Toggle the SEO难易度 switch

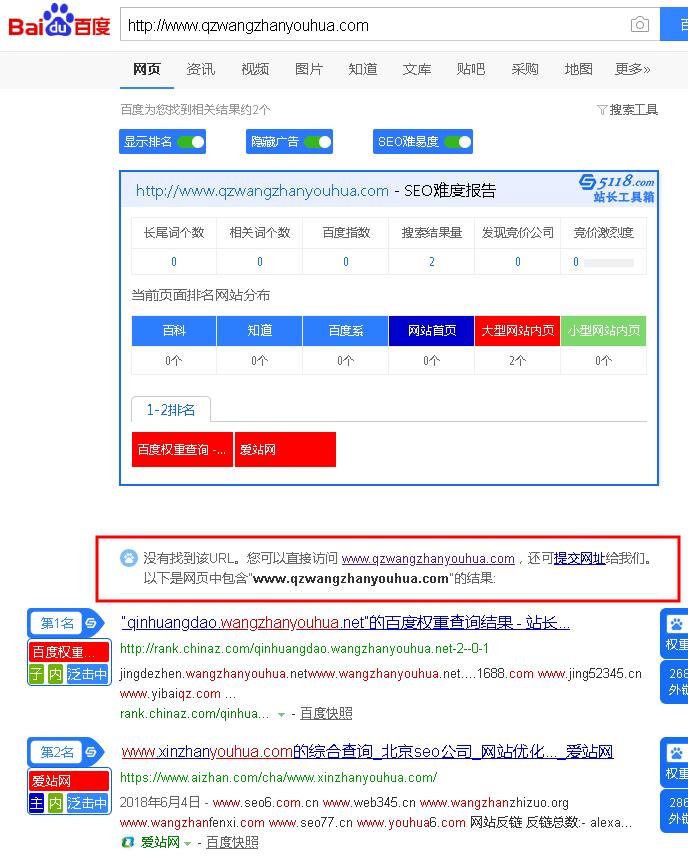458,142
